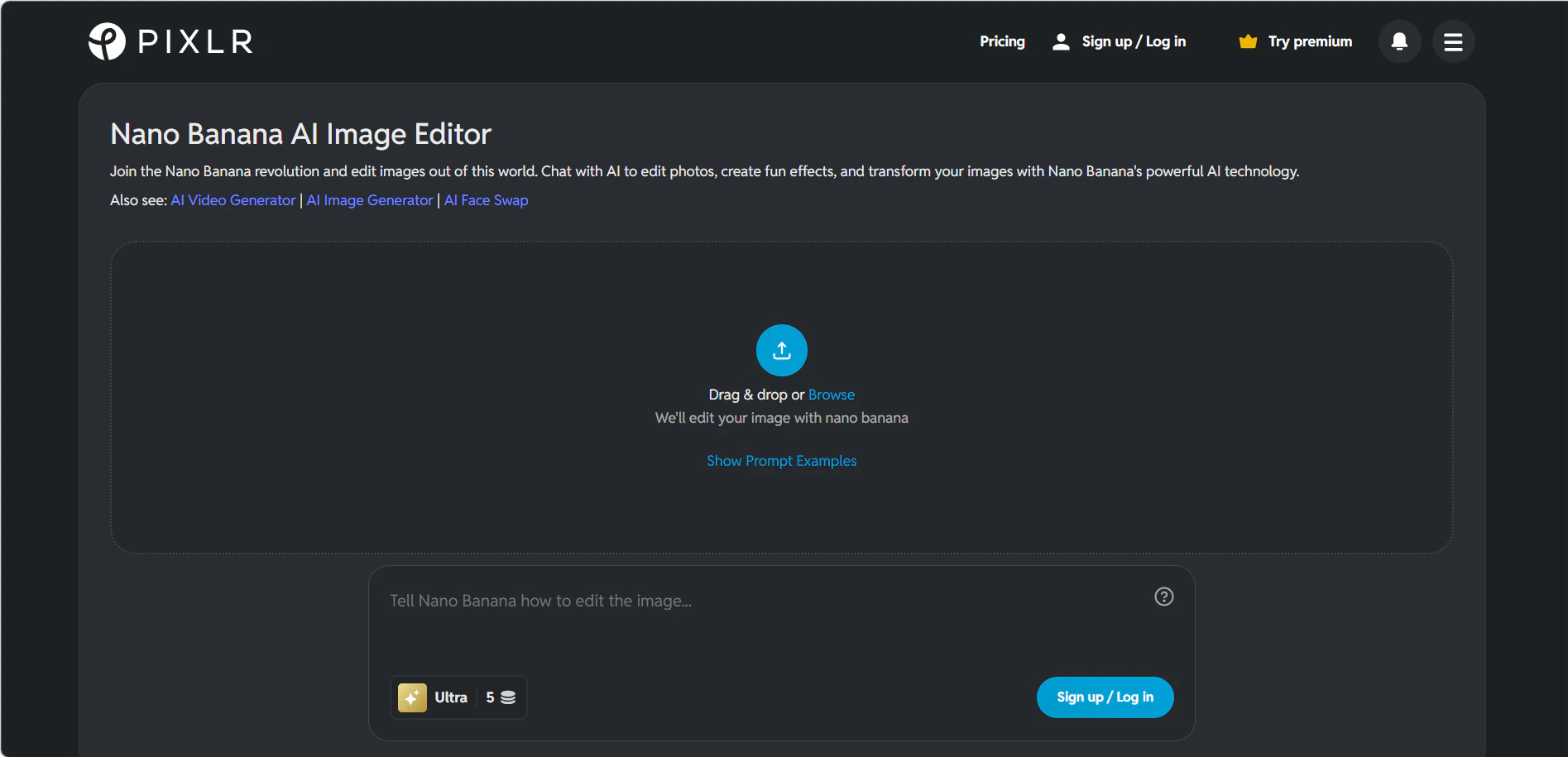The image size is (1568, 757).
Task: Click the golden sparkle Ultra icon
Action: (x=412, y=697)
